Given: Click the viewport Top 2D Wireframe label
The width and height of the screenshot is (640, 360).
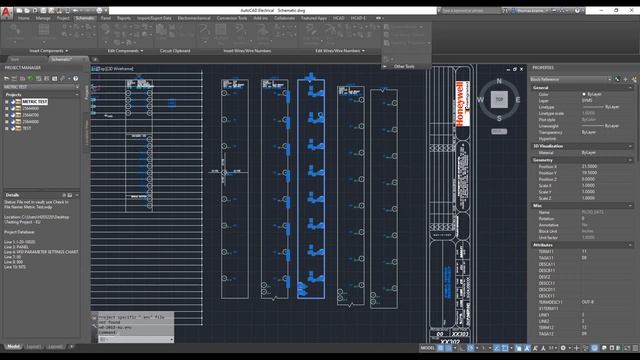Looking at the screenshot, I should click(x=114, y=69).
